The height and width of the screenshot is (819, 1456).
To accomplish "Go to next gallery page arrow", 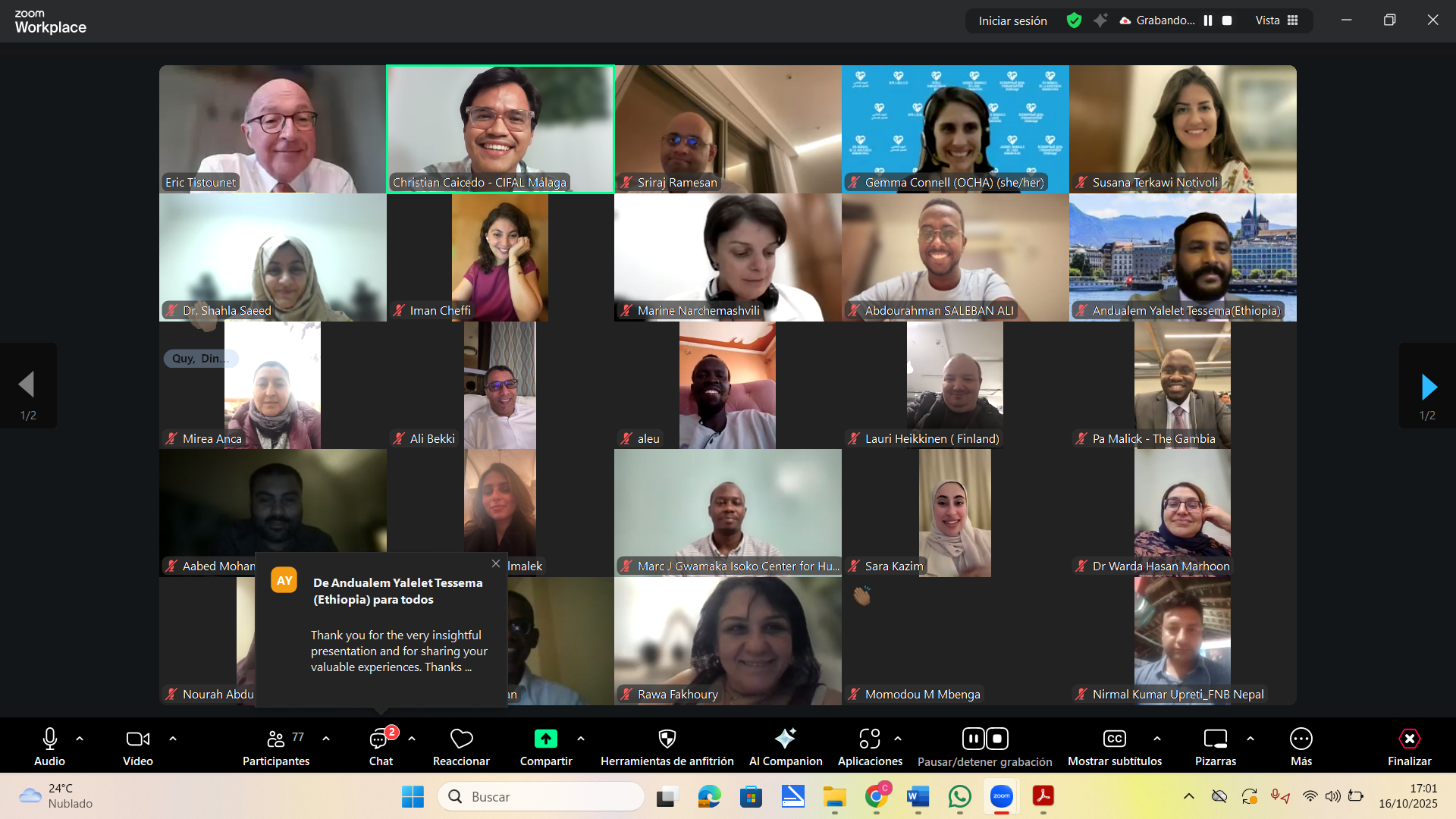I will click(x=1428, y=387).
